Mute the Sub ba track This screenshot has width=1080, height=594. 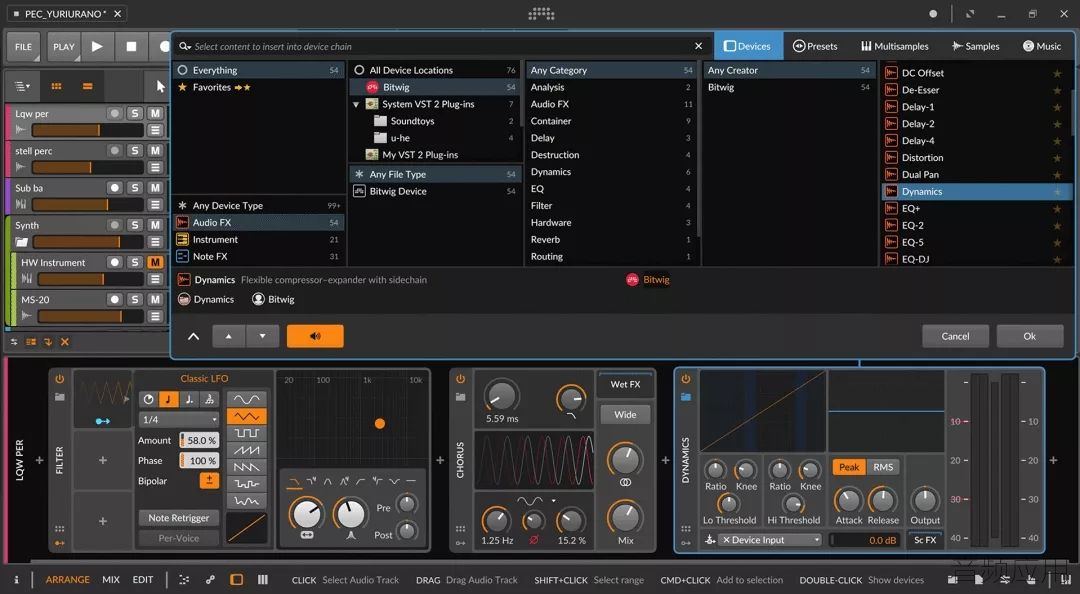[x=155, y=187]
